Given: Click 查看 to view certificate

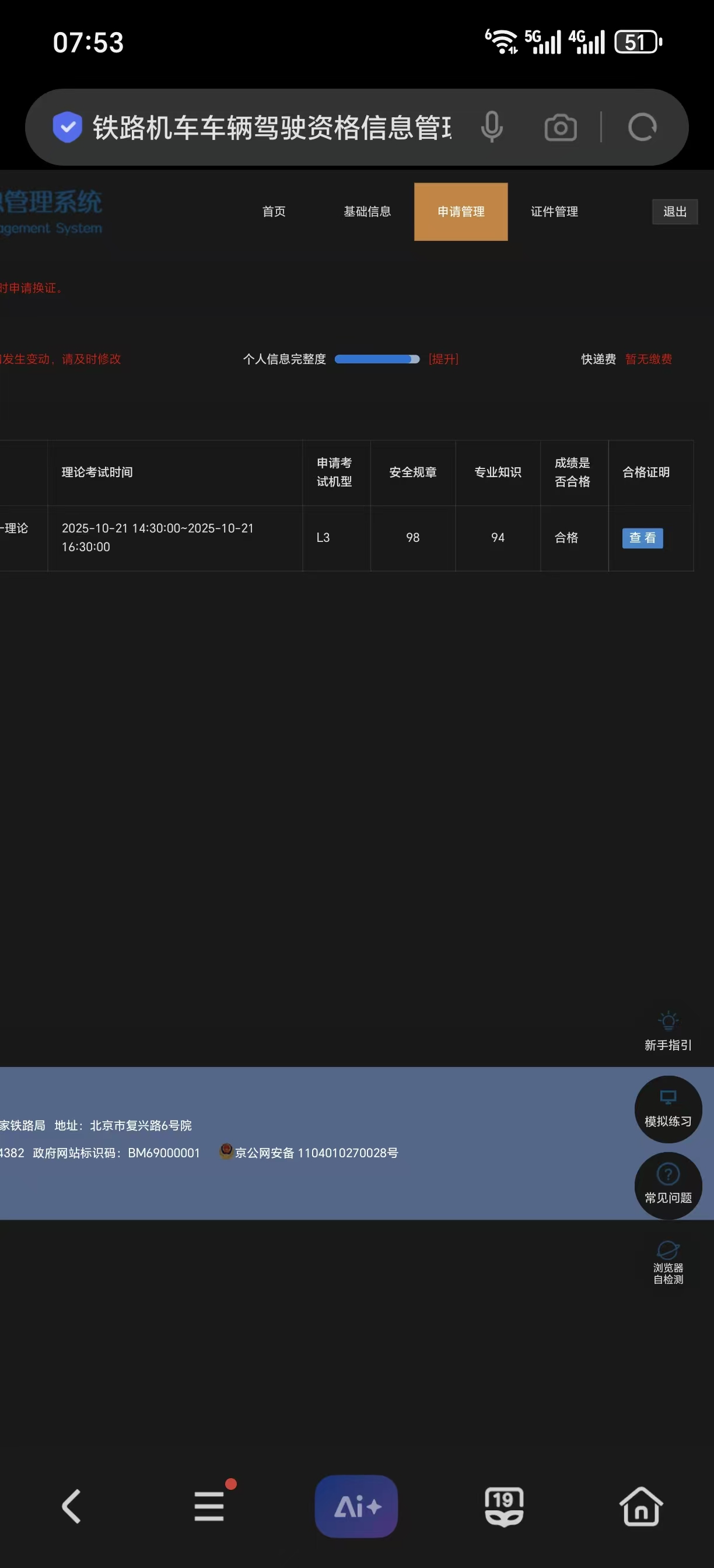Looking at the screenshot, I should [x=642, y=537].
